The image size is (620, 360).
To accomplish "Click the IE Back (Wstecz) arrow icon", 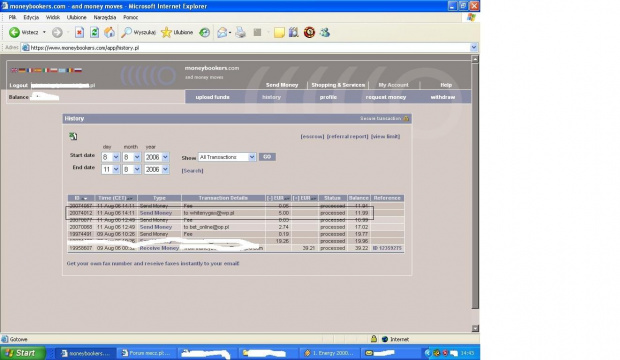I will (x=15, y=32).
